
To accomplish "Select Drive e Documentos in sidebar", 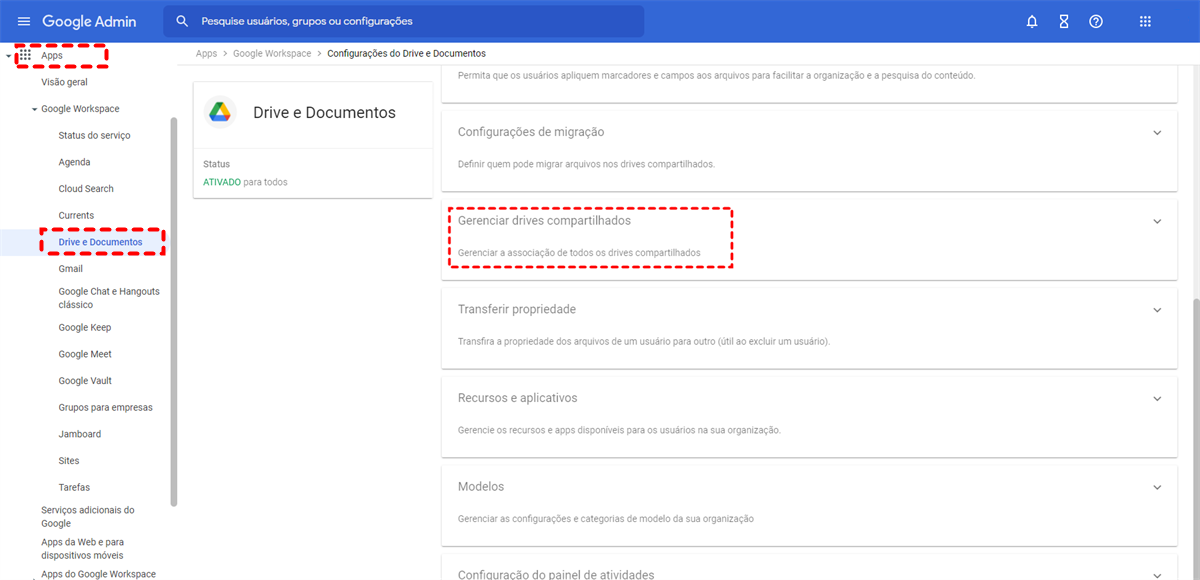I will click(x=100, y=242).
